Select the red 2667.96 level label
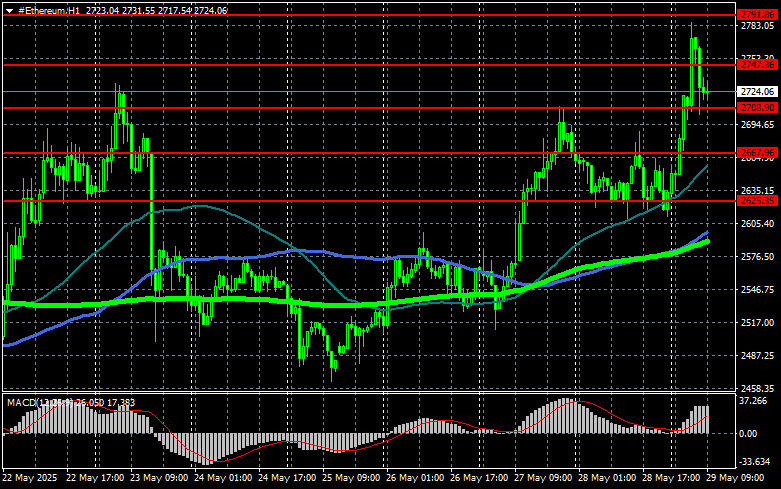The width and height of the screenshot is (781, 489). pyautogui.click(x=757, y=153)
